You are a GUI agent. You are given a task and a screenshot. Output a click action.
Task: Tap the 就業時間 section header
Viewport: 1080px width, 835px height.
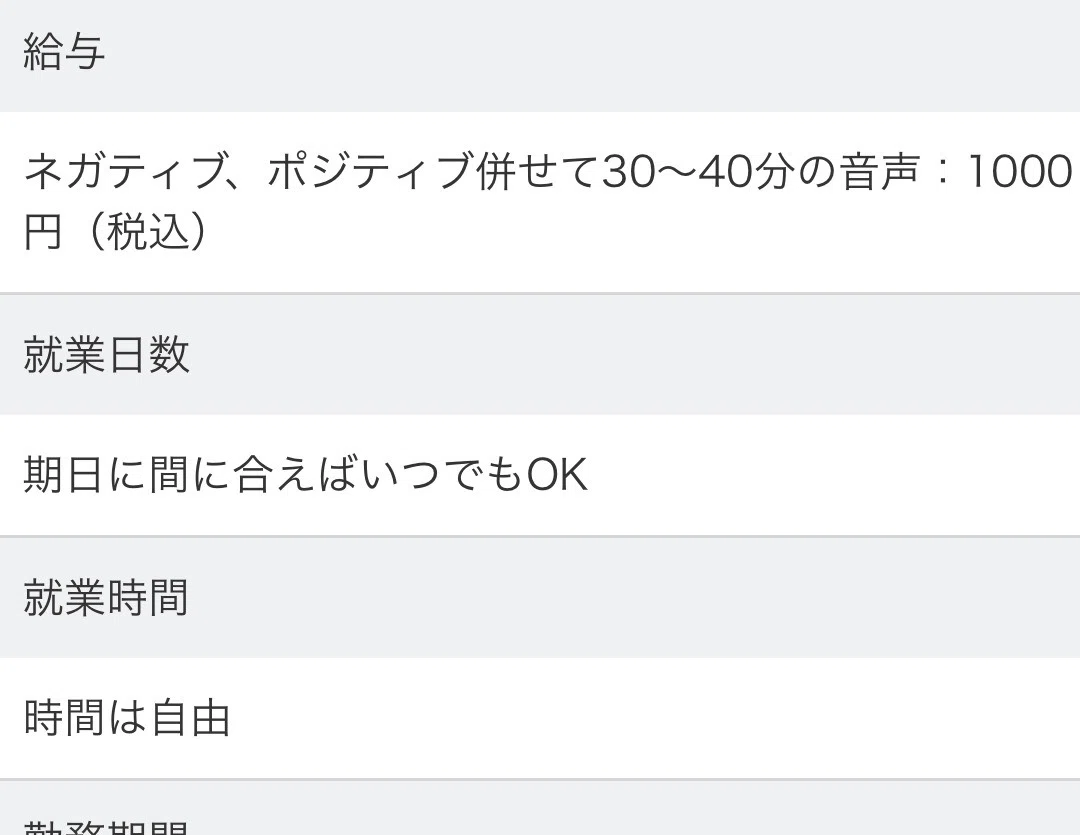click(106, 598)
